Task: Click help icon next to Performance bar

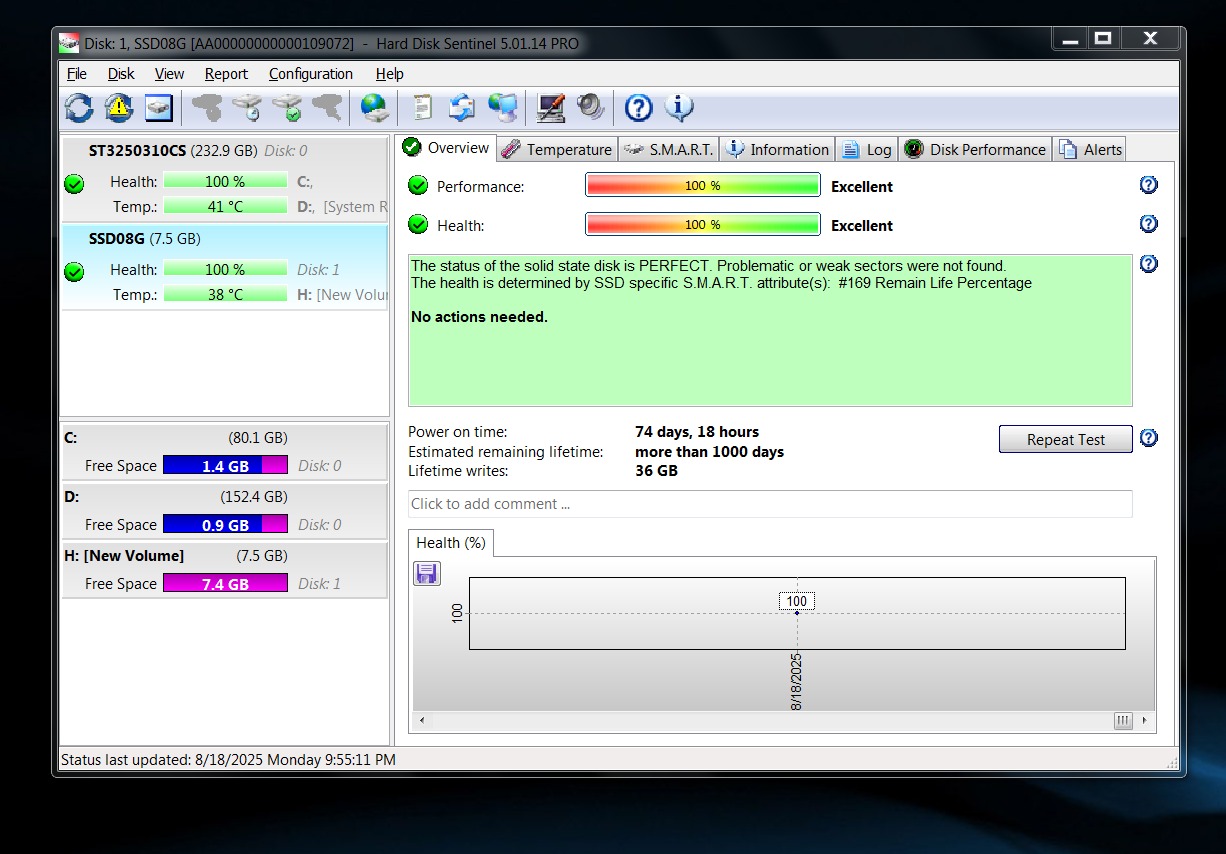Action: click(1149, 185)
